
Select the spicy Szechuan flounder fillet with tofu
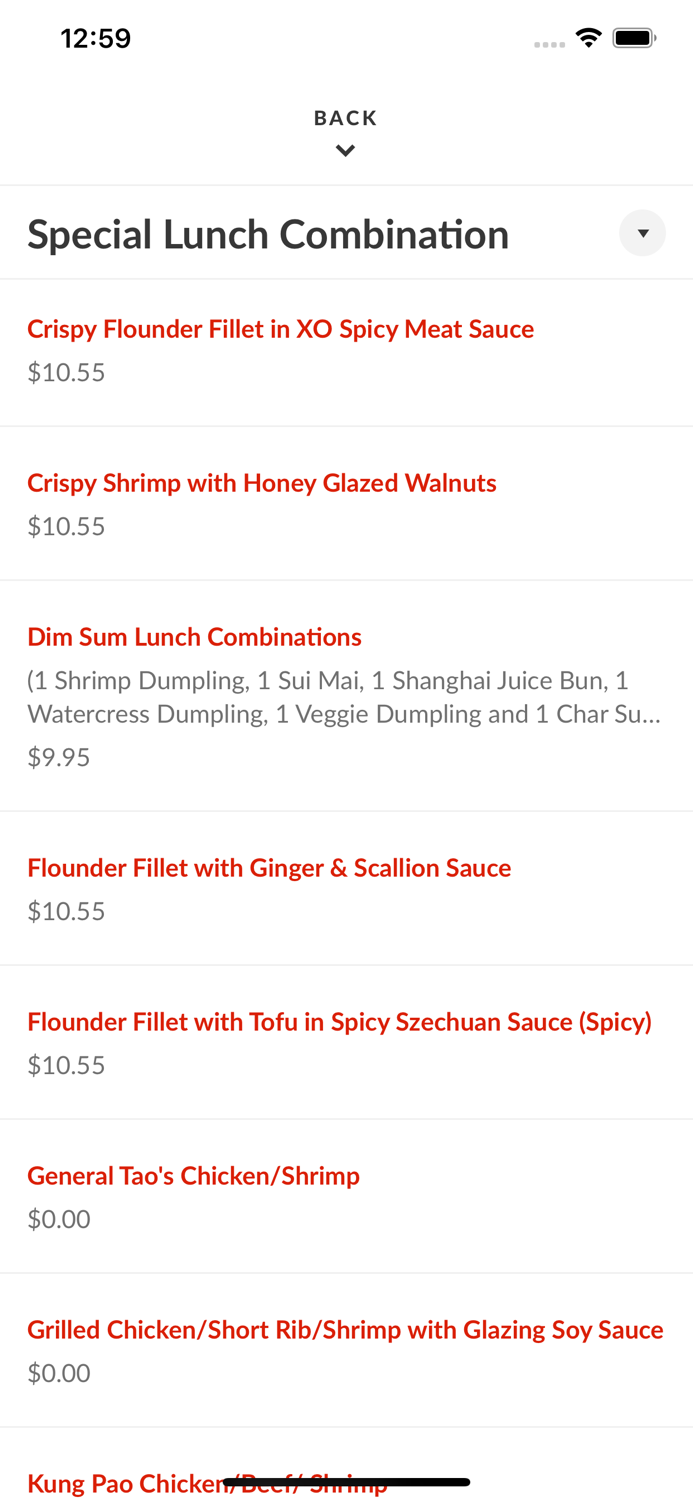click(x=340, y=1022)
